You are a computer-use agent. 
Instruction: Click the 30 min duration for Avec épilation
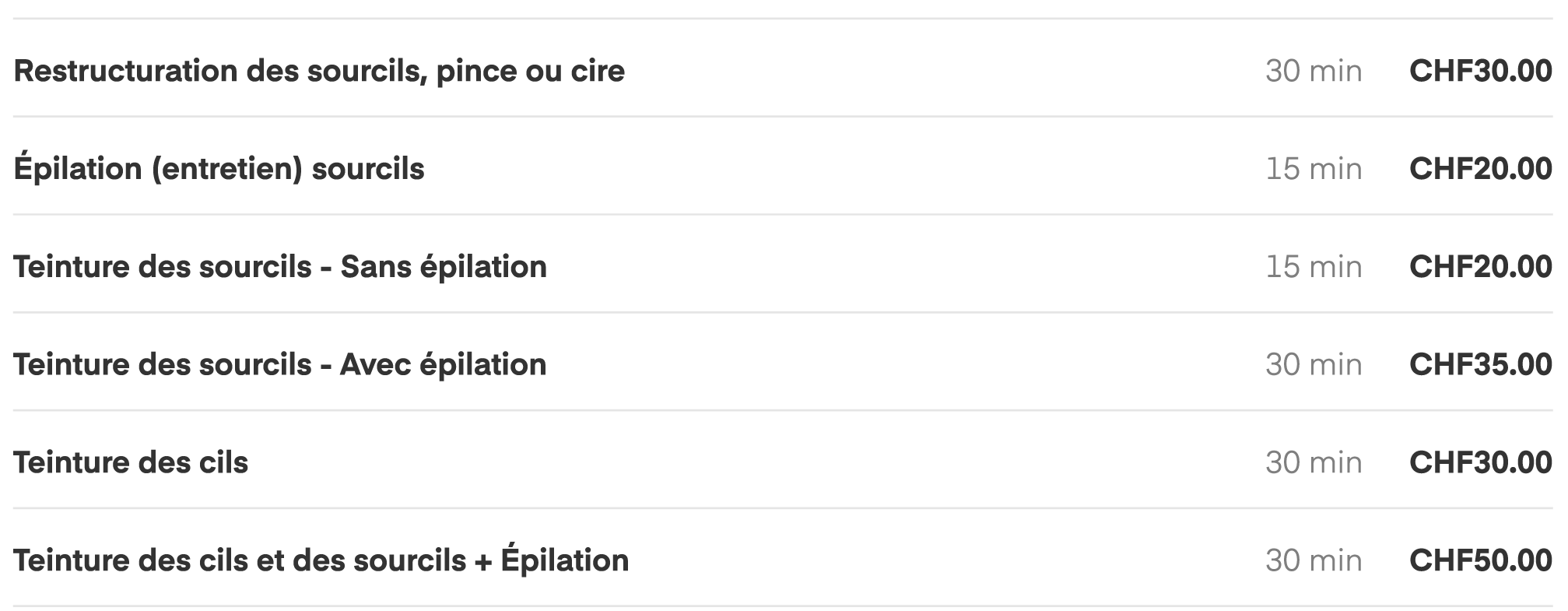(1314, 365)
